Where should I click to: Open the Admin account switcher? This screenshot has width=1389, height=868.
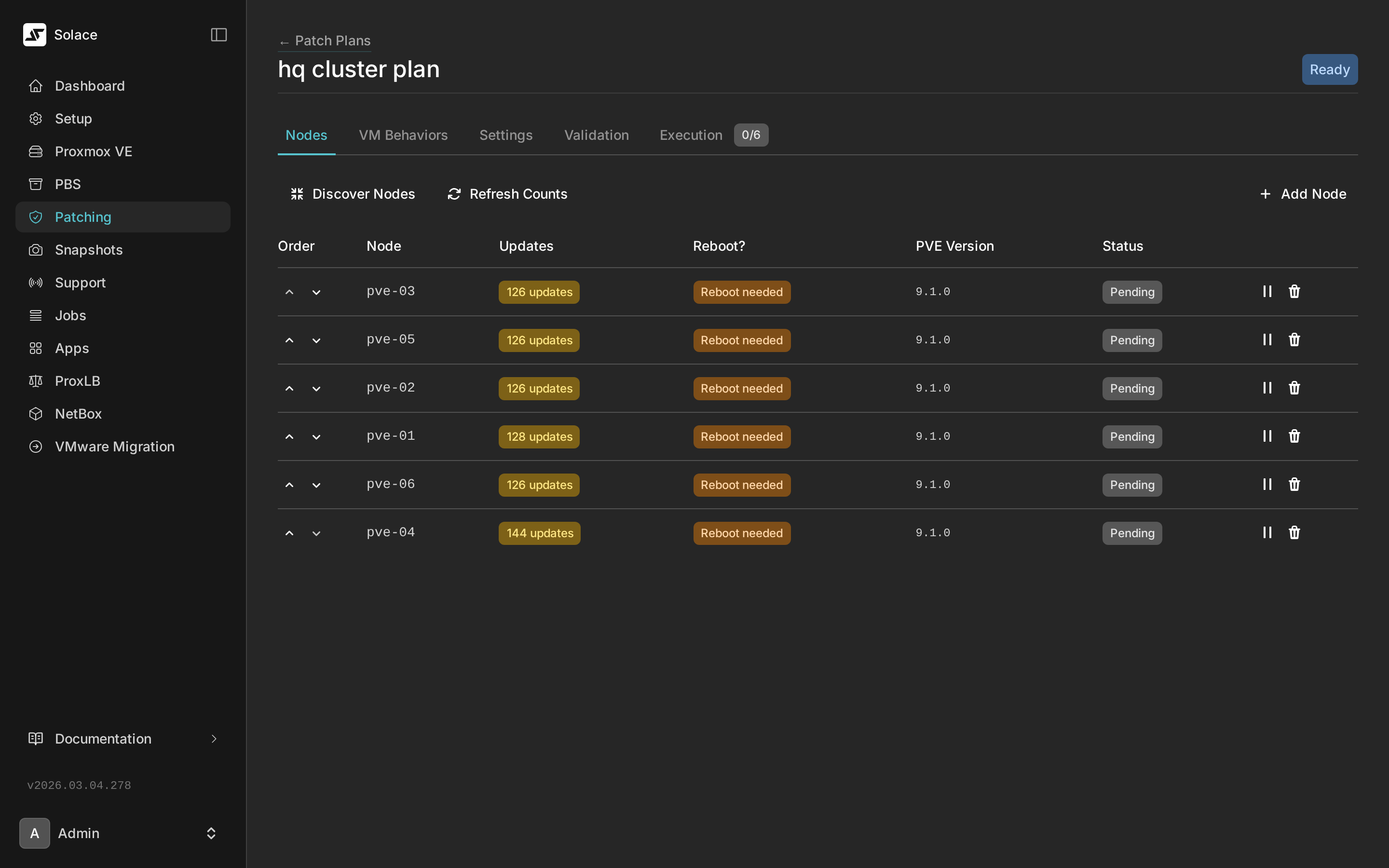(x=211, y=833)
